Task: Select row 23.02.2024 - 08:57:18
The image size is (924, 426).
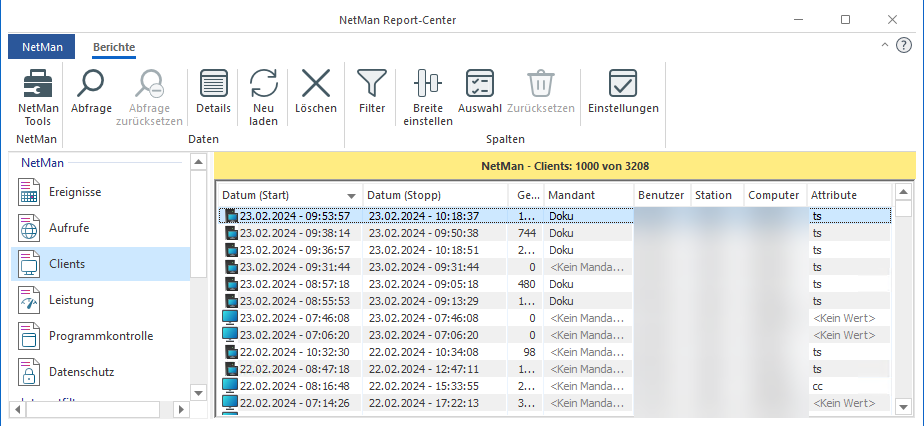Action: click(x=555, y=284)
